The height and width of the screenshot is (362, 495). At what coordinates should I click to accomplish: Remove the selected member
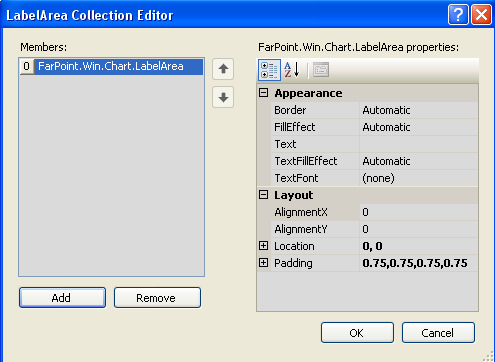point(157,298)
